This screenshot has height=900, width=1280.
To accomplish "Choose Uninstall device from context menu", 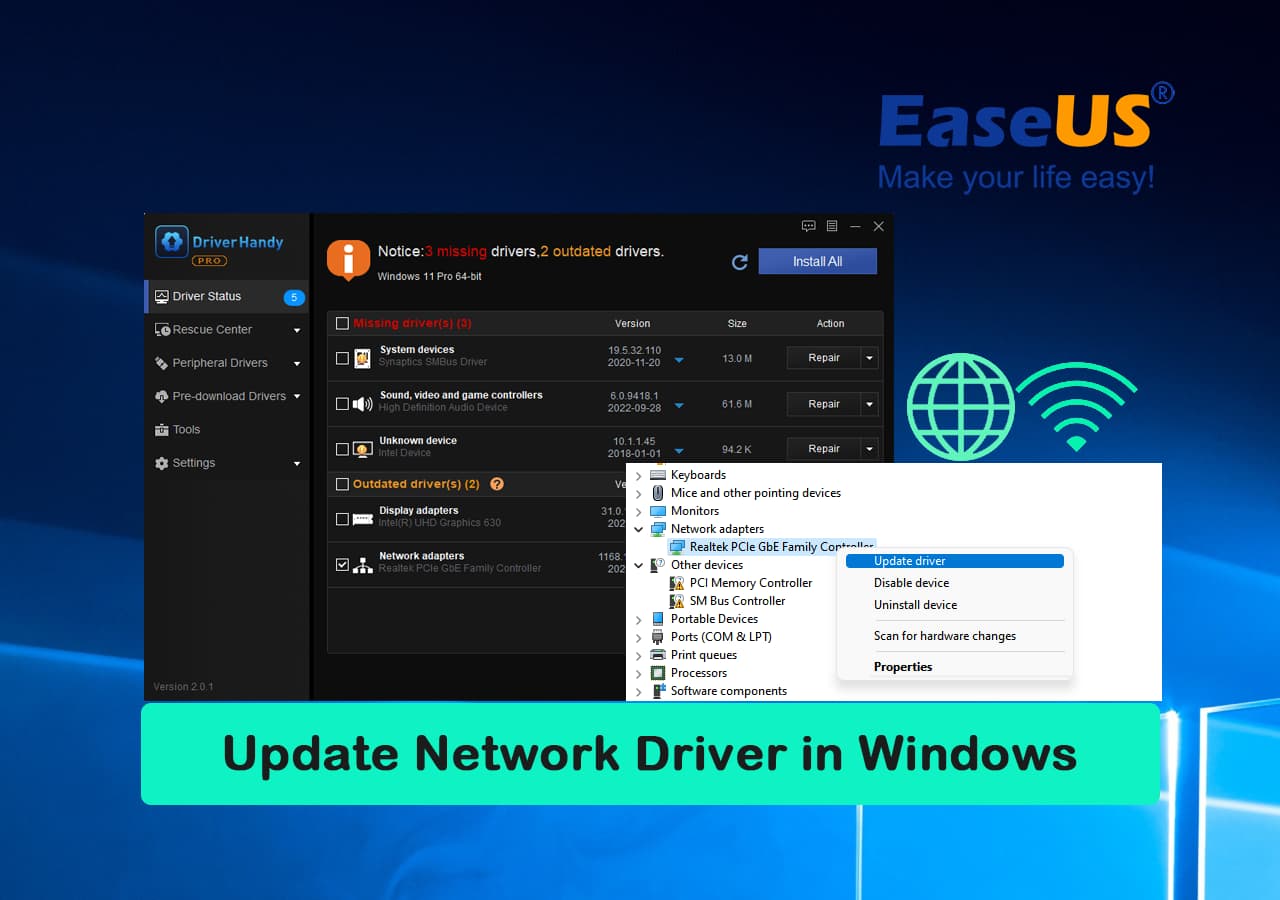I will click(x=955, y=605).
